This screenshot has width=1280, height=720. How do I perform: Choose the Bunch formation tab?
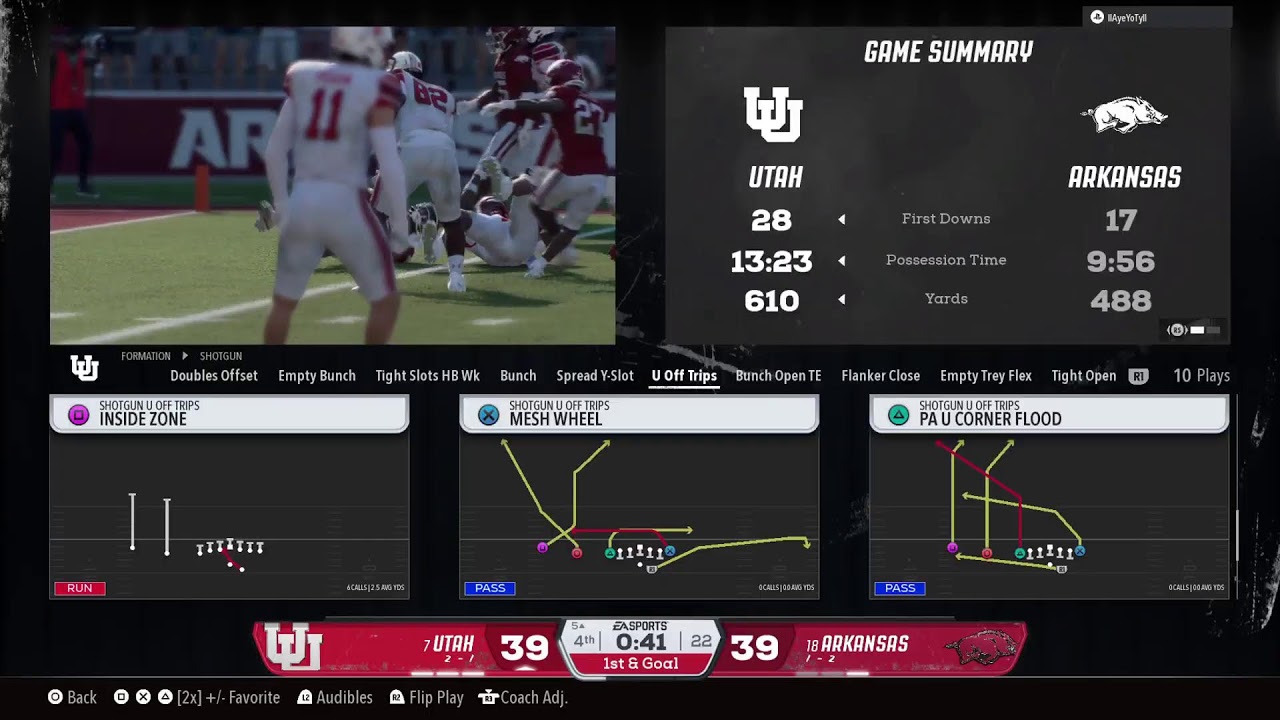point(518,376)
